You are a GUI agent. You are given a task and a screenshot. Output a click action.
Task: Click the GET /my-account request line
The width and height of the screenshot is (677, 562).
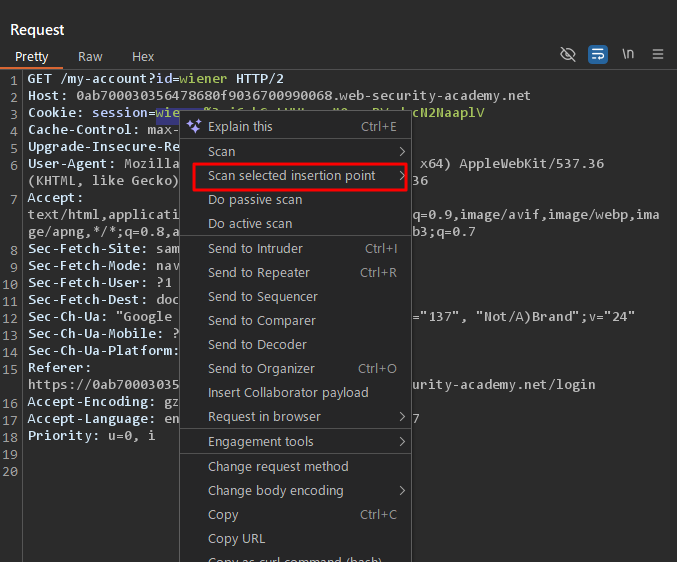pyautogui.click(x=155, y=79)
